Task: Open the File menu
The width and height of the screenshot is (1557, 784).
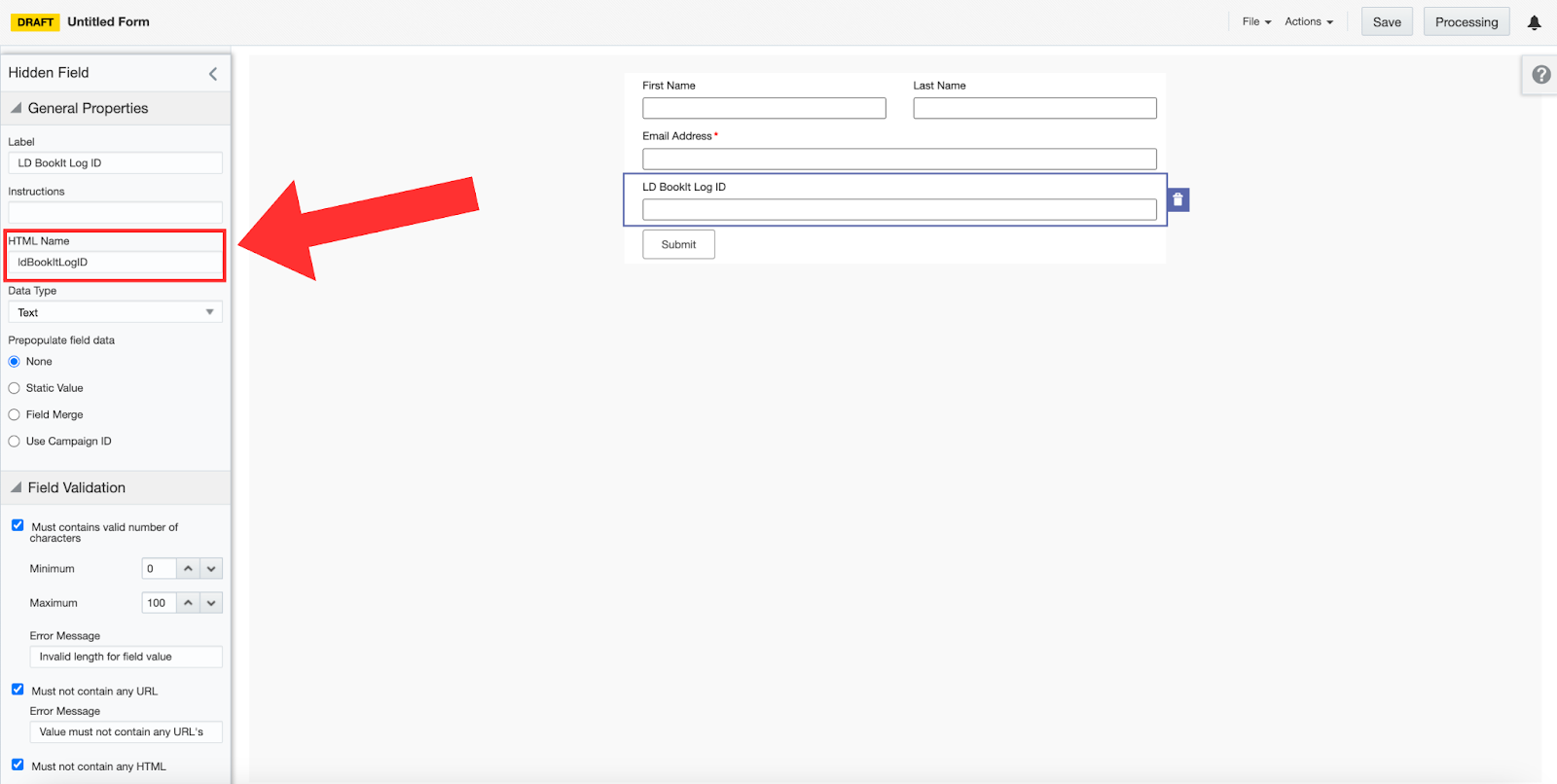Action: tap(1256, 21)
